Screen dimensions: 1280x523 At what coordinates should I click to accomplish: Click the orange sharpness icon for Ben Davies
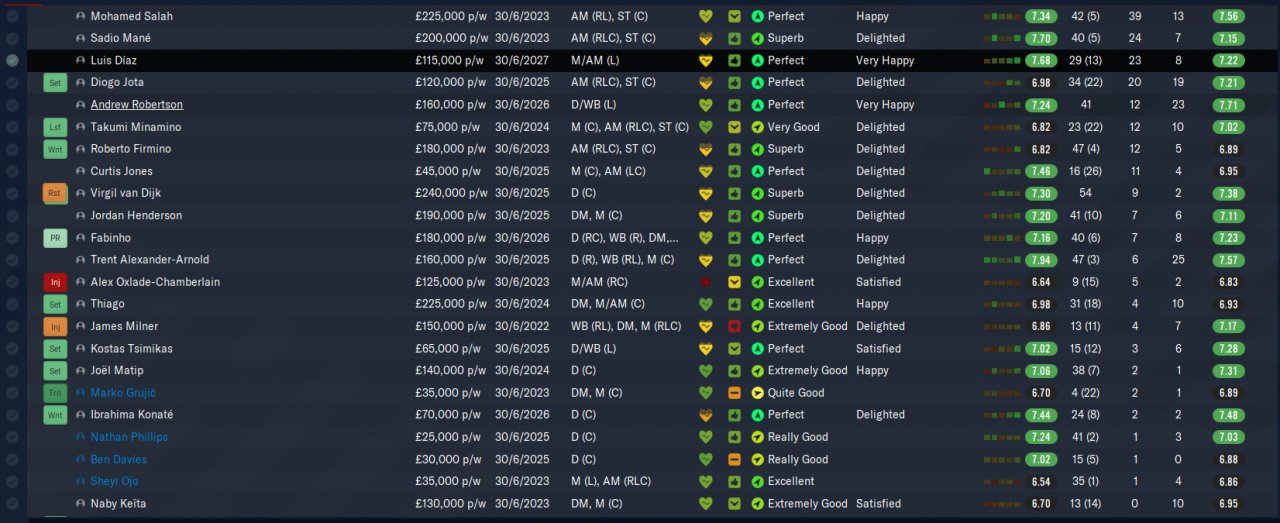coord(734,459)
